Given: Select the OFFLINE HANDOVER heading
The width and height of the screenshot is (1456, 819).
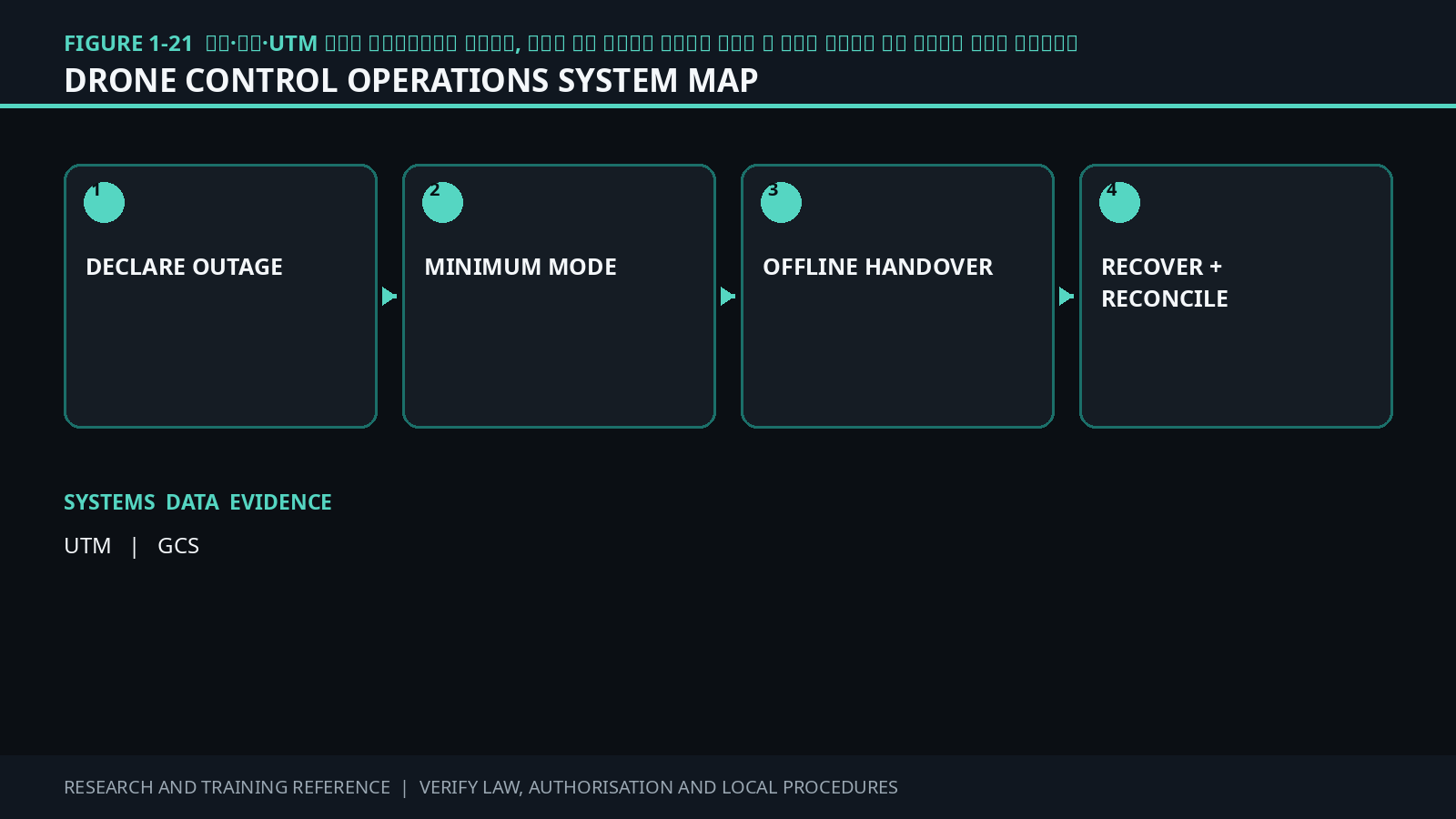Looking at the screenshot, I should pos(878,267).
